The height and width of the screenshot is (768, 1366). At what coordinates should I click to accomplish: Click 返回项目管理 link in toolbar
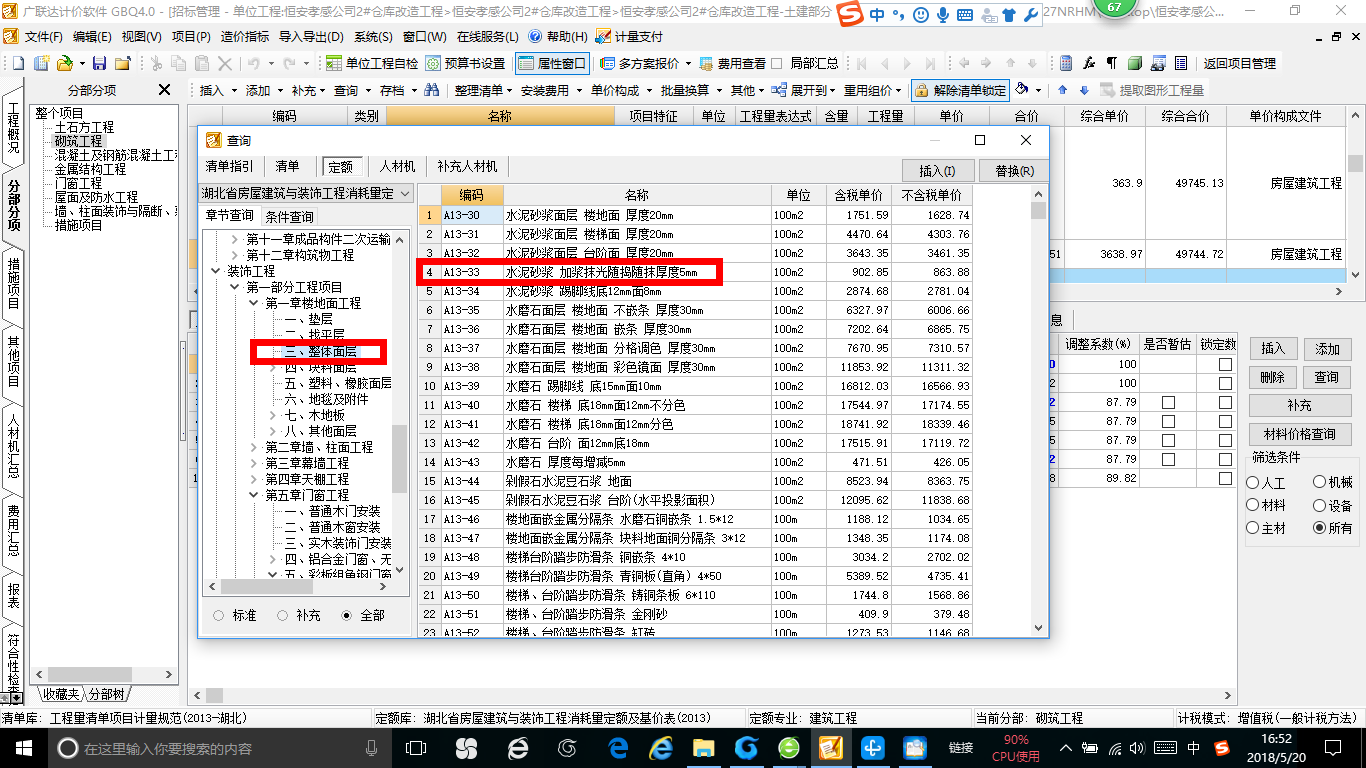pos(1240,63)
